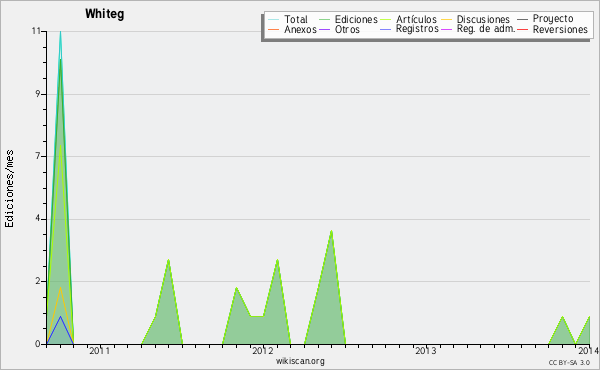Click the x-axis label 2013
The height and width of the screenshot is (370, 600).
426,351
